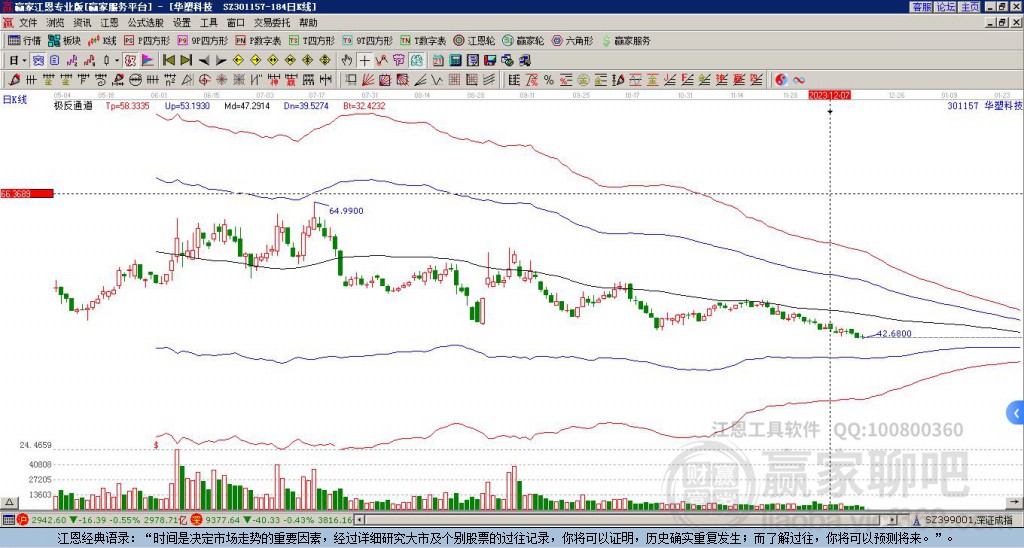Click the black right-arrow move icon

[x=221, y=60]
